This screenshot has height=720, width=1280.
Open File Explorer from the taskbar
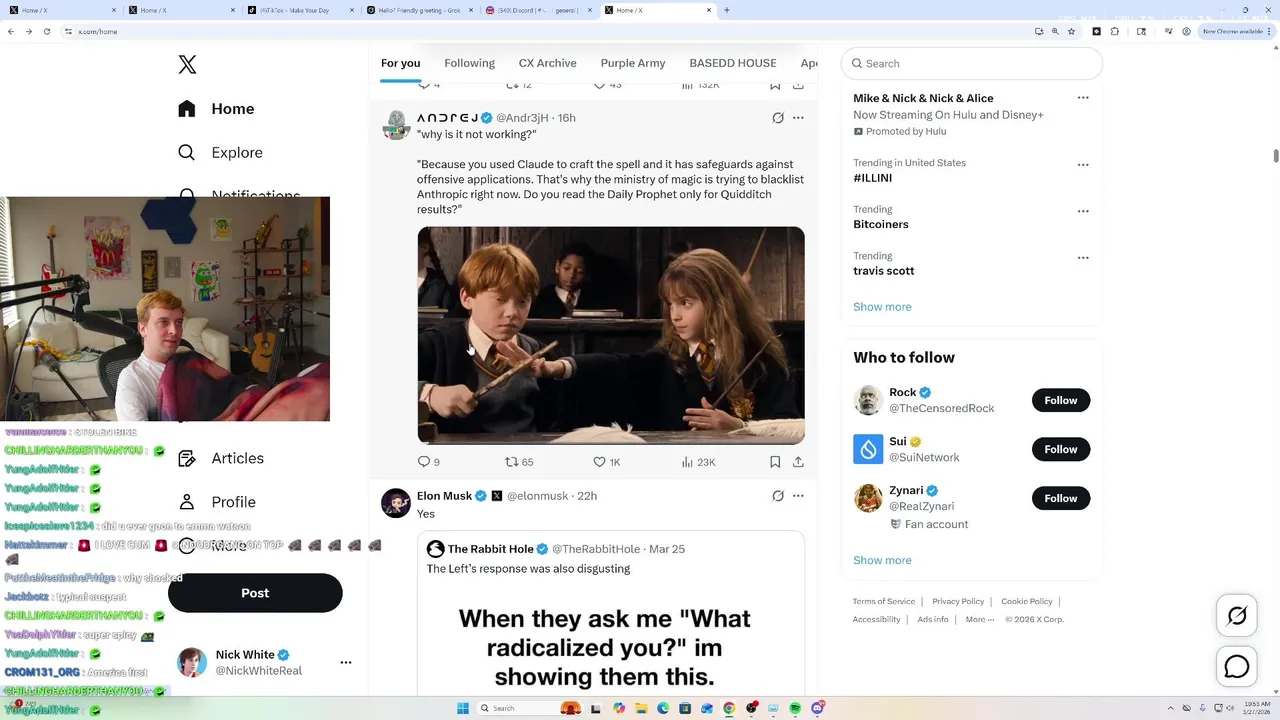(x=641, y=708)
